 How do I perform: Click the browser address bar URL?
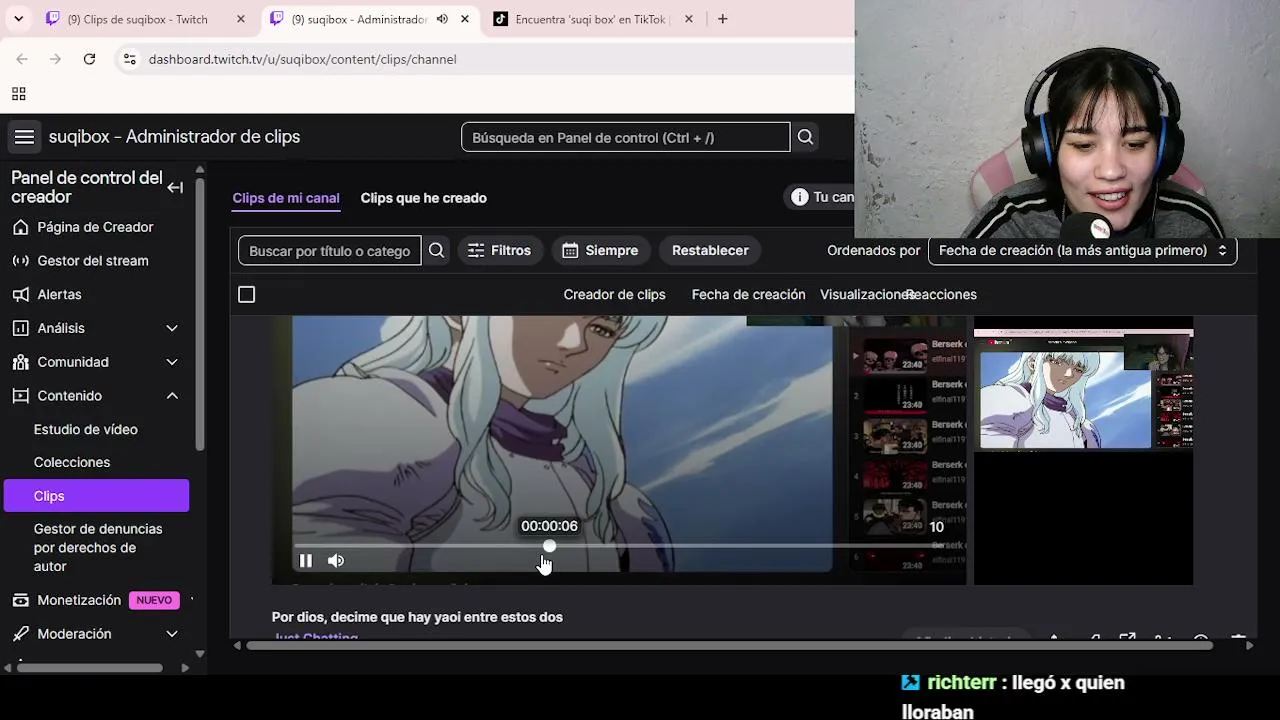pyautogui.click(x=302, y=59)
